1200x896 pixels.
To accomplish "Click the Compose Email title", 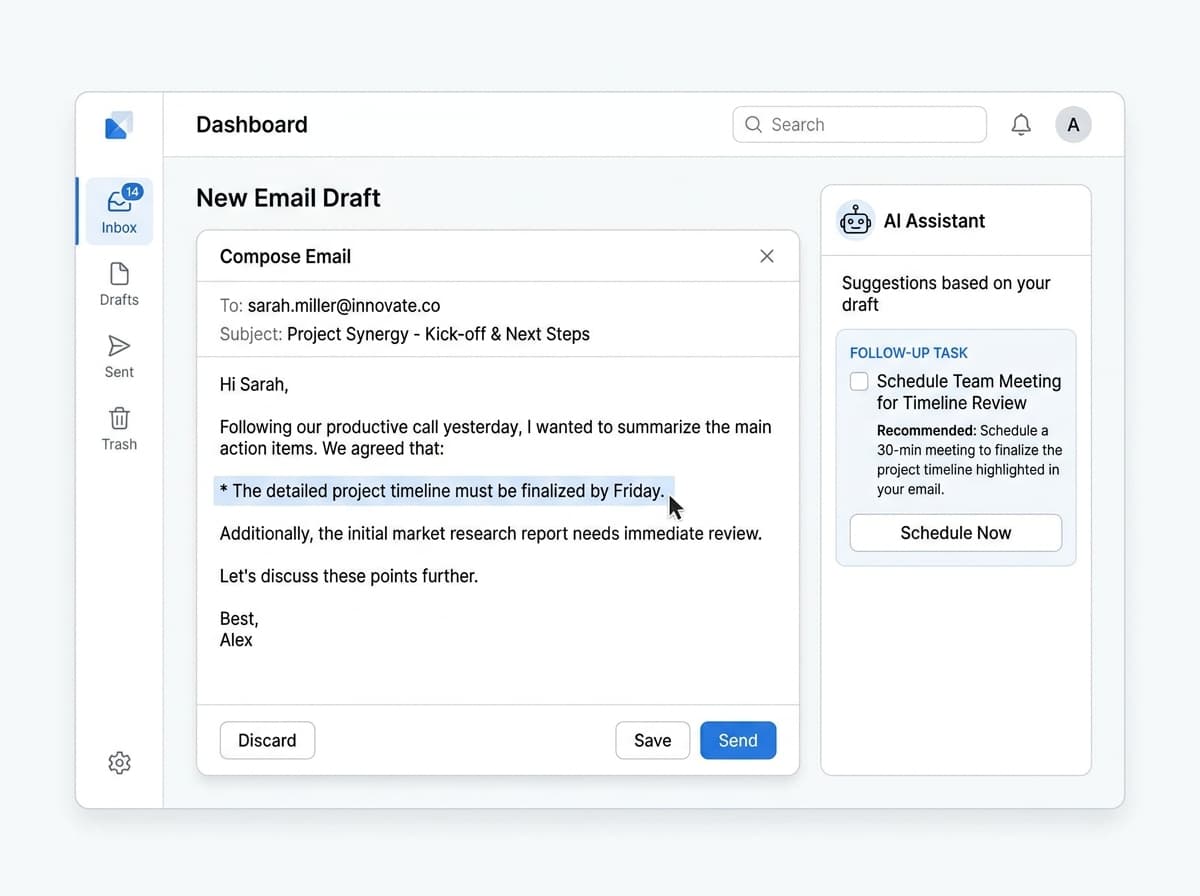I will click(x=285, y=257).
